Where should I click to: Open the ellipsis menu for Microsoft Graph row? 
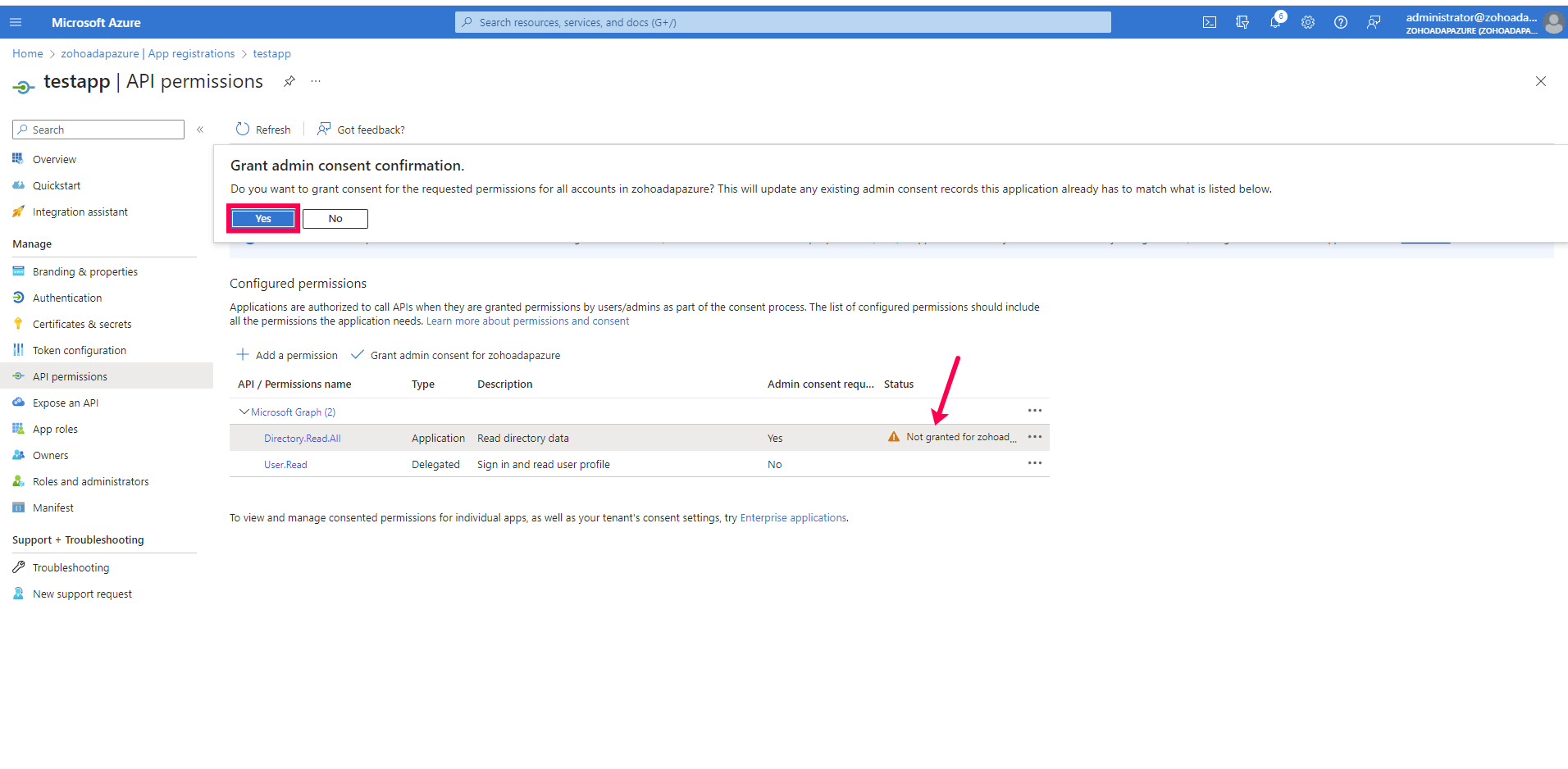(x=1035, y=411)
